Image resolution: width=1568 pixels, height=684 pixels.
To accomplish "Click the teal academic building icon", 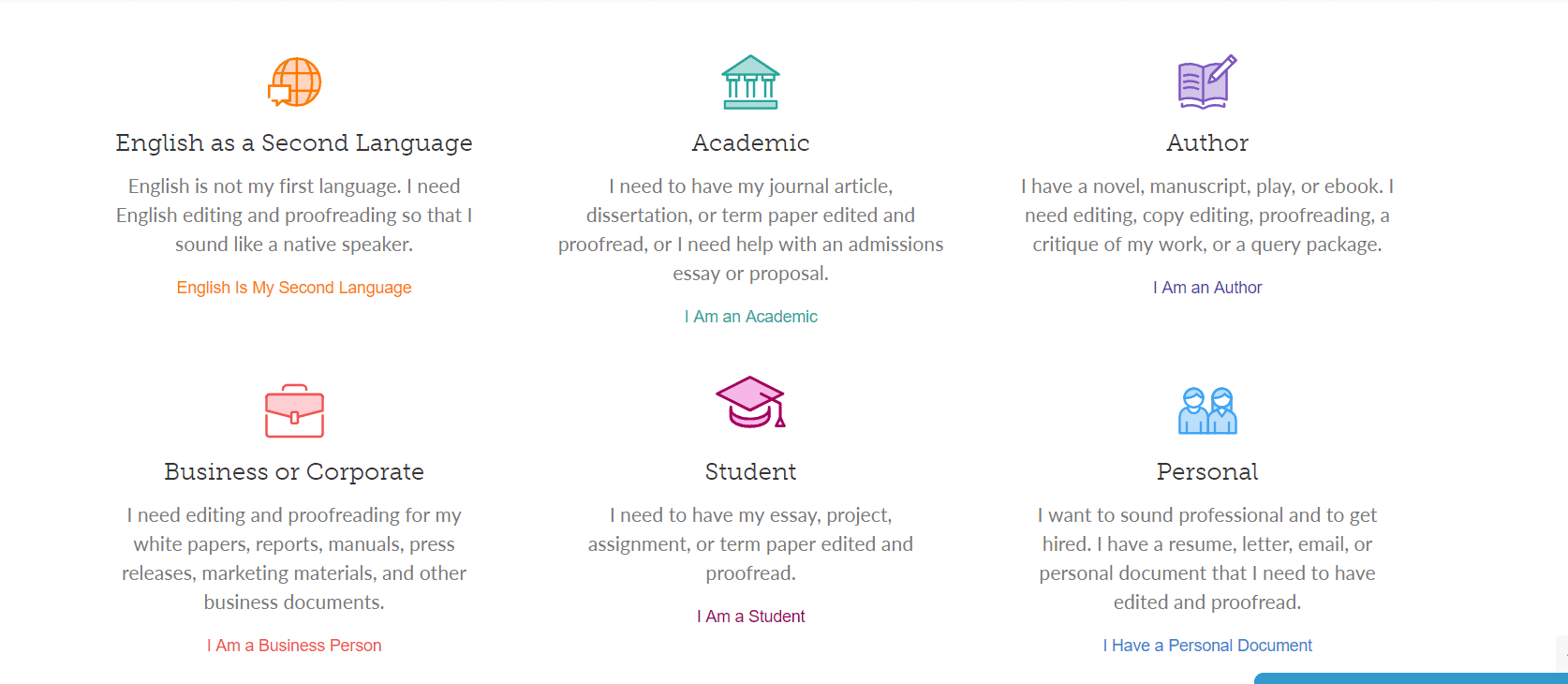I will pos(750,82).
